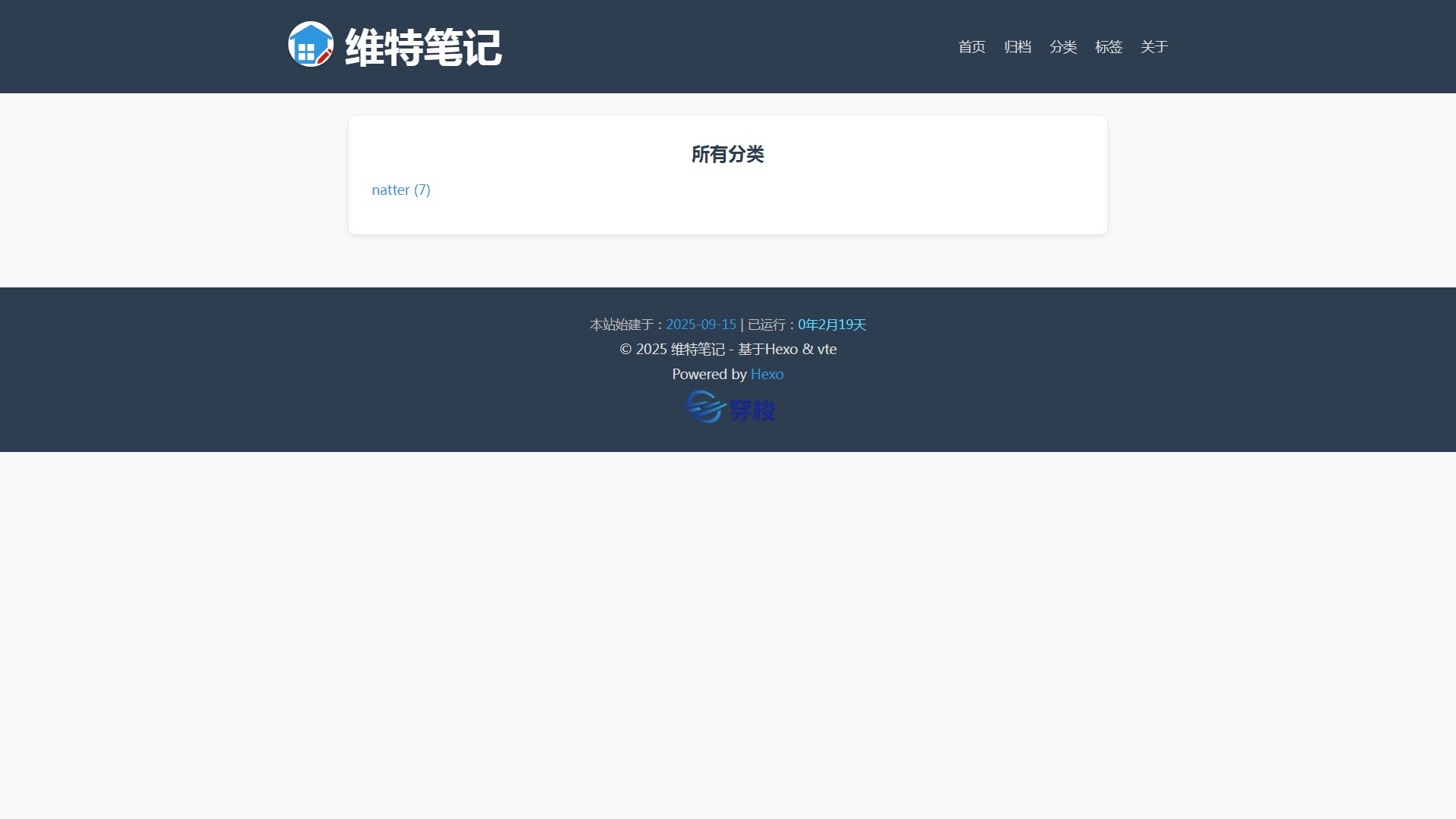1456x819 pixels.
Task: Click the 已运行 label in footer
Action: click(x=767, y=325)
